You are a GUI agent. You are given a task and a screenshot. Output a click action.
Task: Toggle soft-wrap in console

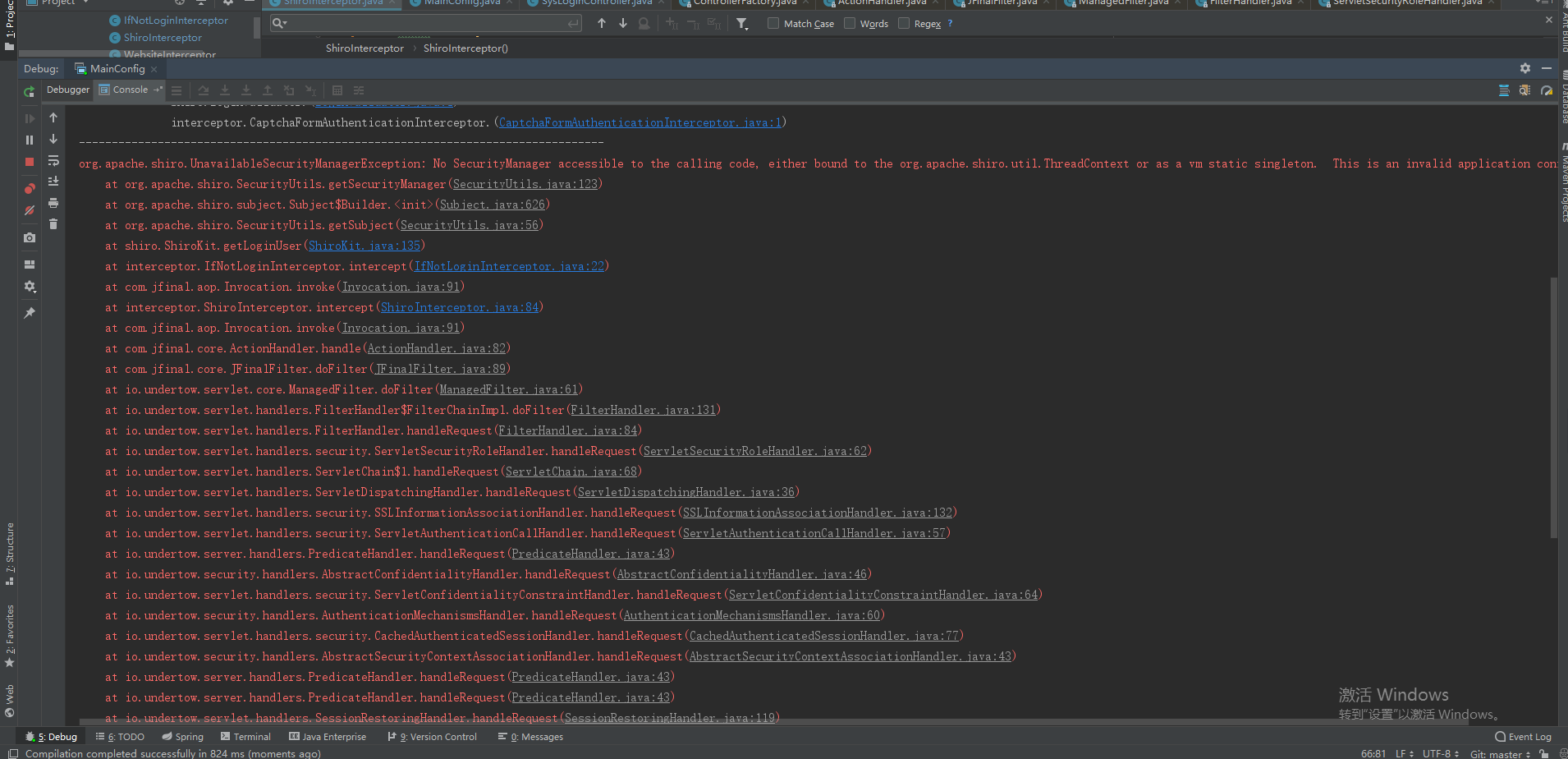pyautogui.click(x=53, y=160)
